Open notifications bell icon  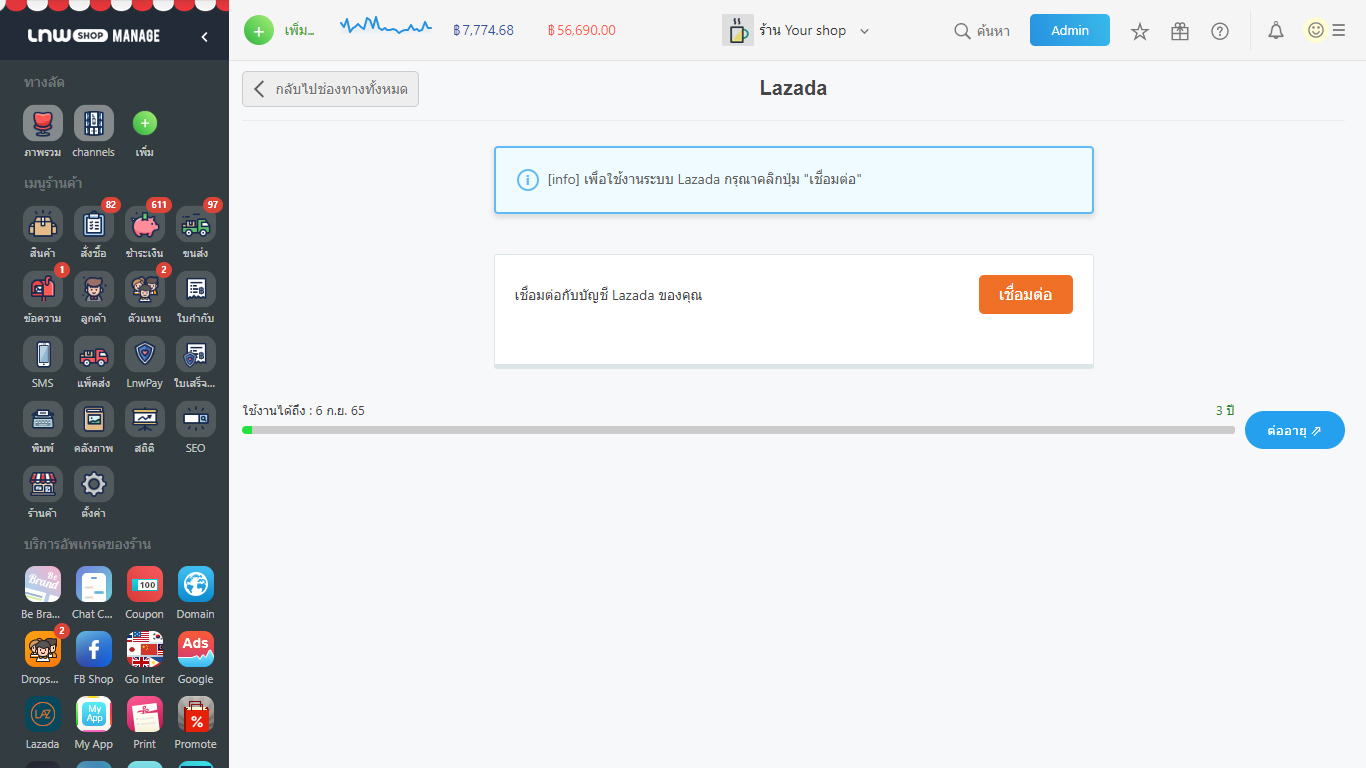[1276, 31]
